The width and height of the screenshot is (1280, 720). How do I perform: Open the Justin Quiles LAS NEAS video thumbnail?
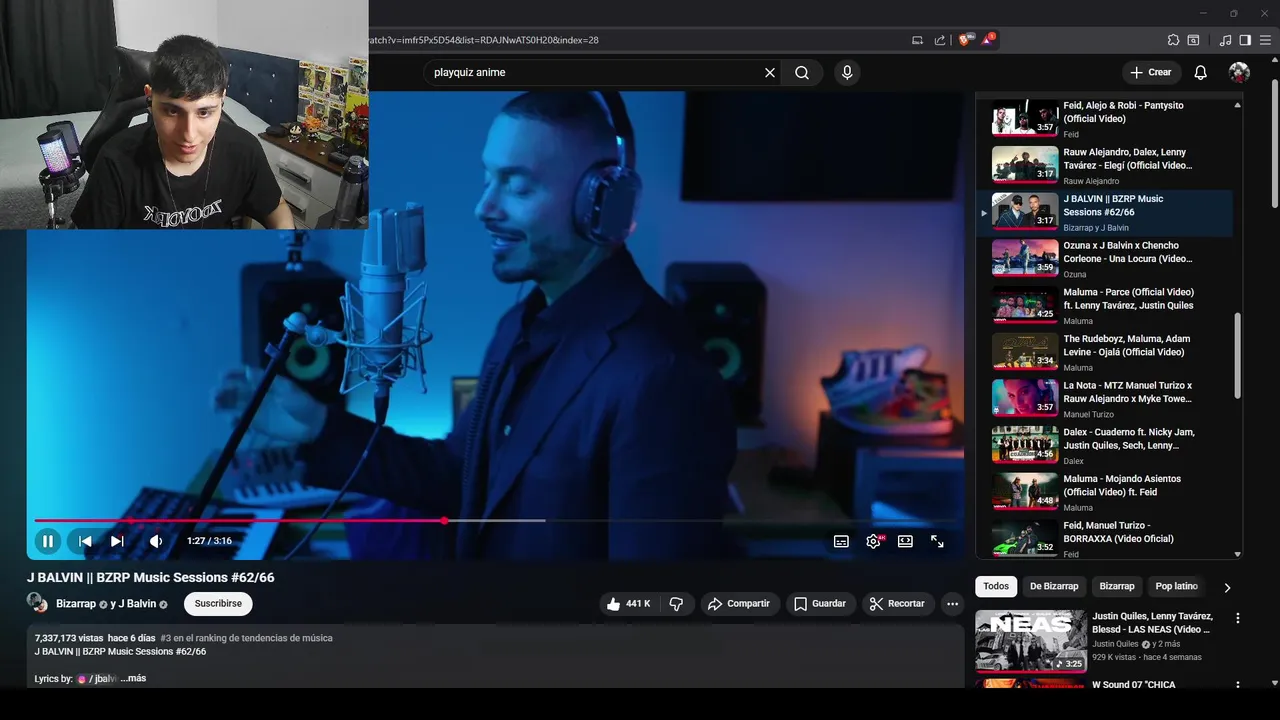click(x=1031, y=641)
